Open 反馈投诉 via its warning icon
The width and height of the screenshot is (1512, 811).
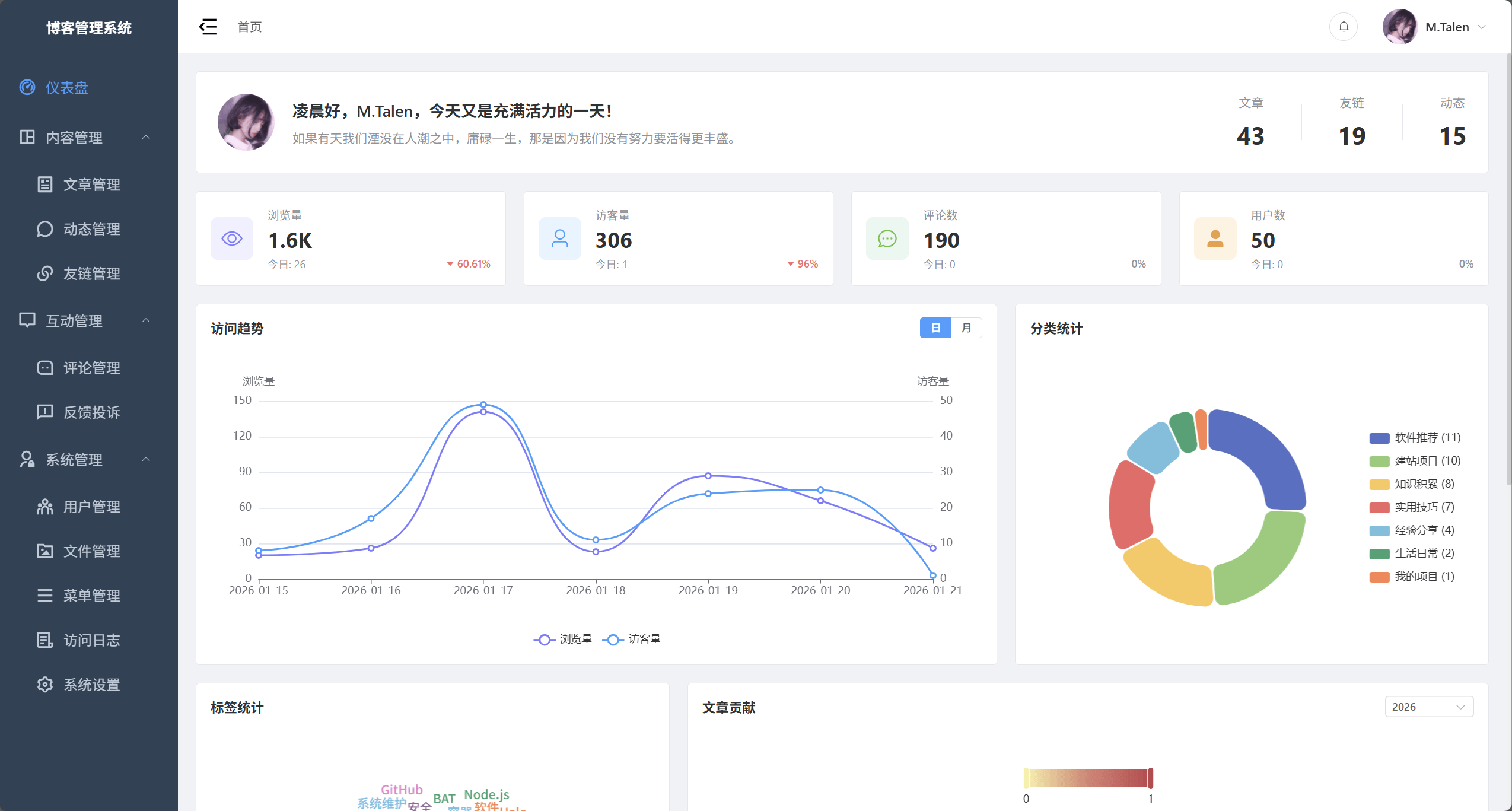[45, 412]
